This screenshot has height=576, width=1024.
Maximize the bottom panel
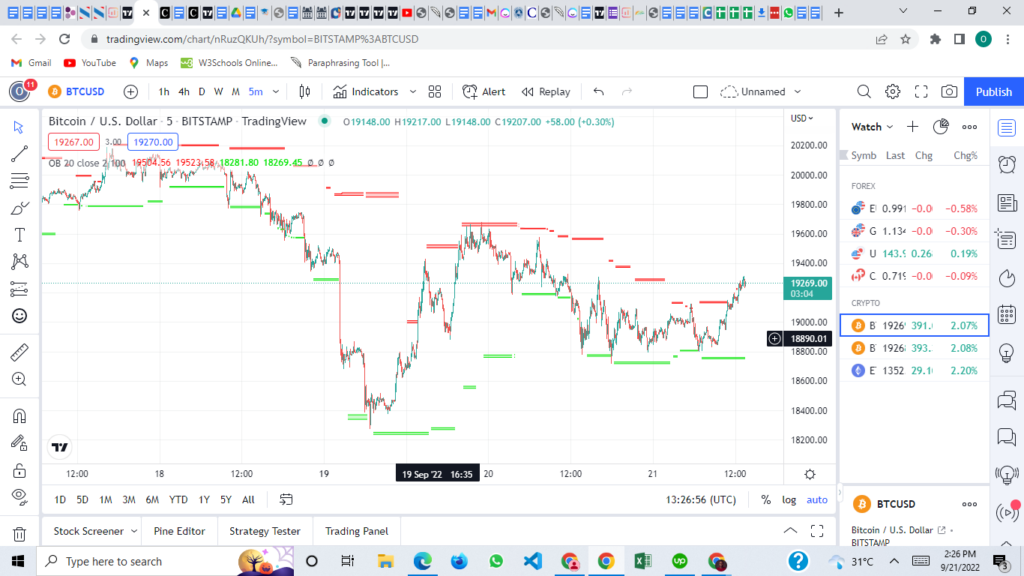pos(817,531)
